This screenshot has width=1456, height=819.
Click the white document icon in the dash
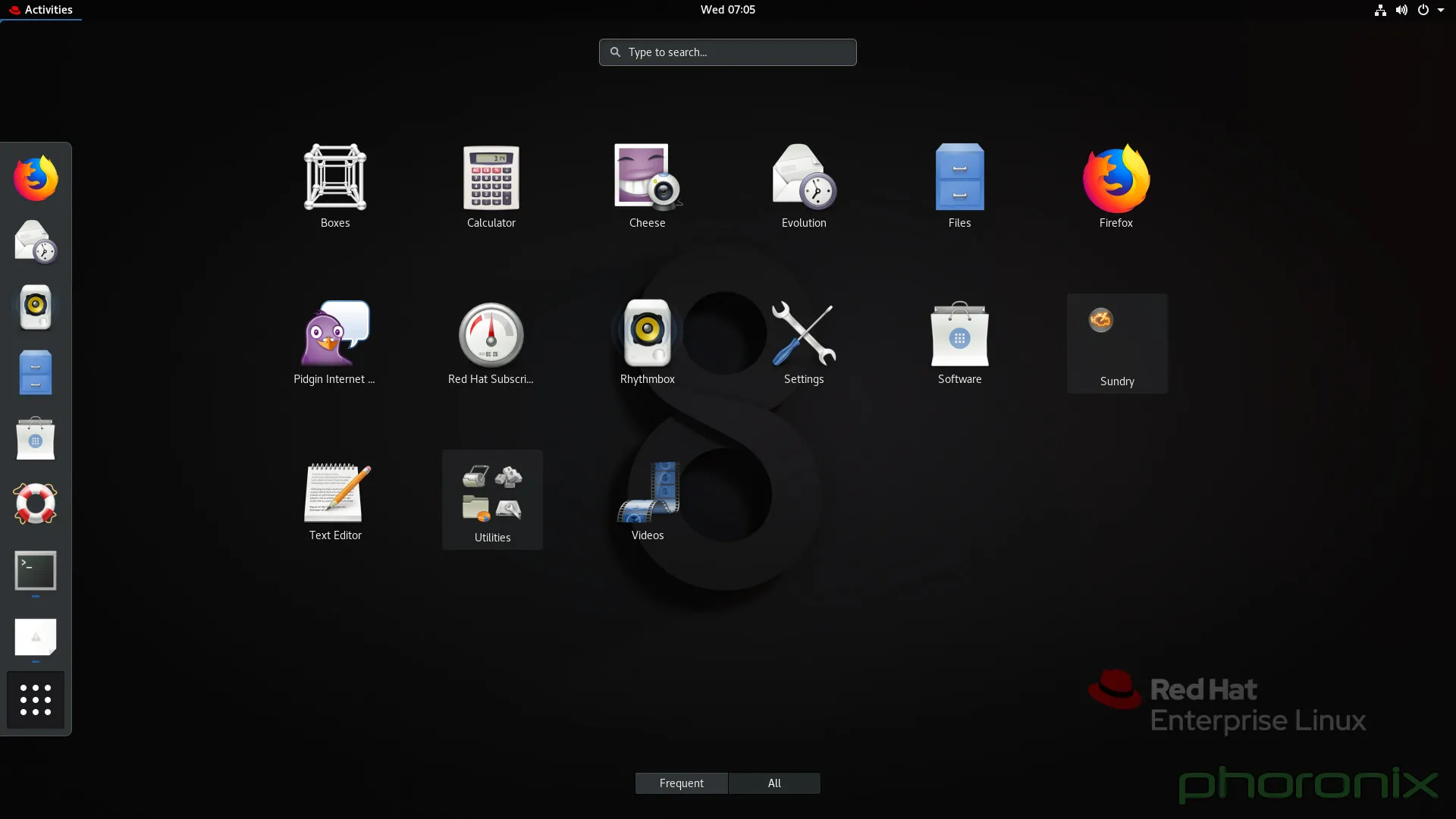point(36,637)
